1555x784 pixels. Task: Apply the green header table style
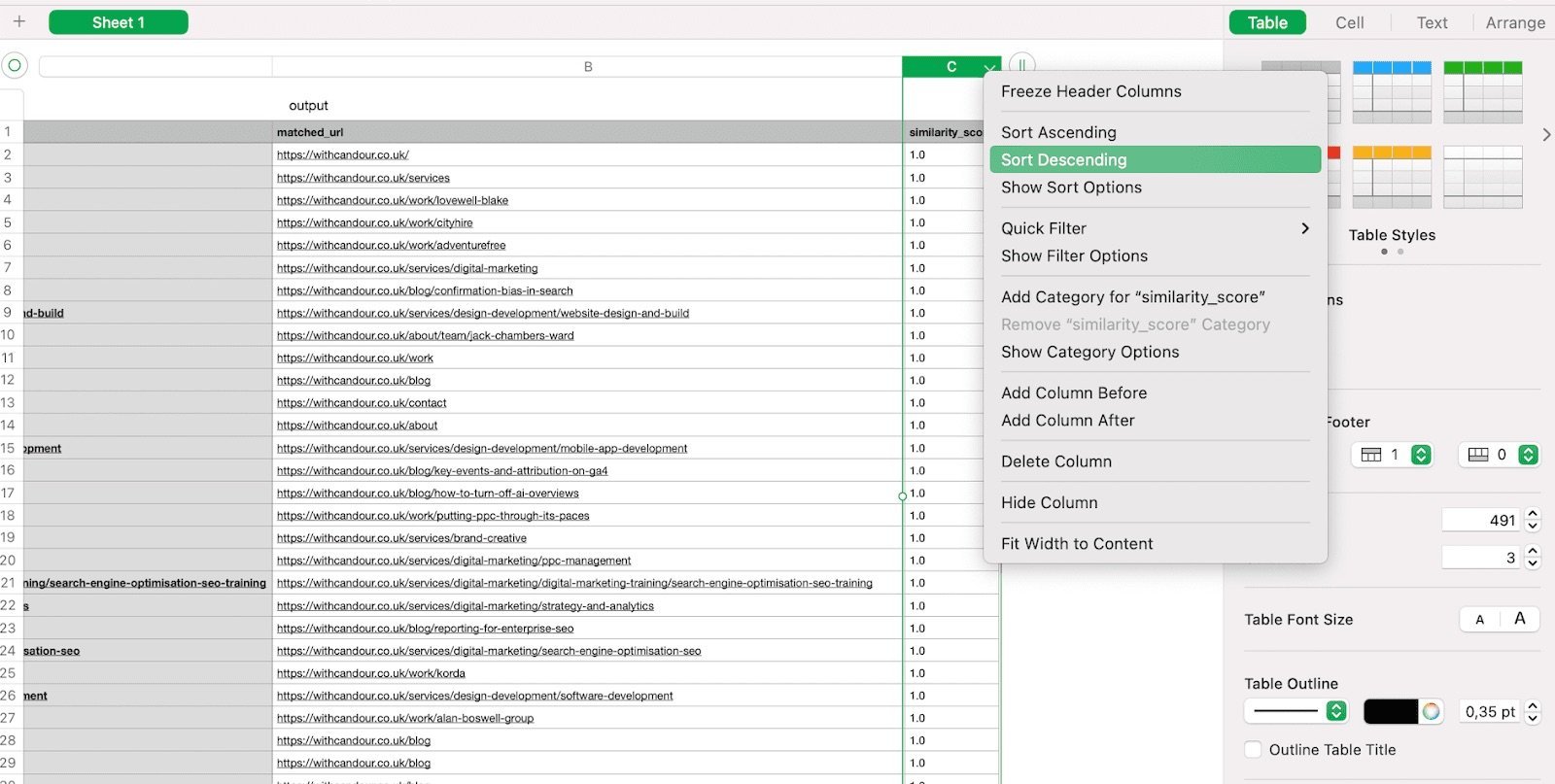click(x=1483, y=92)
